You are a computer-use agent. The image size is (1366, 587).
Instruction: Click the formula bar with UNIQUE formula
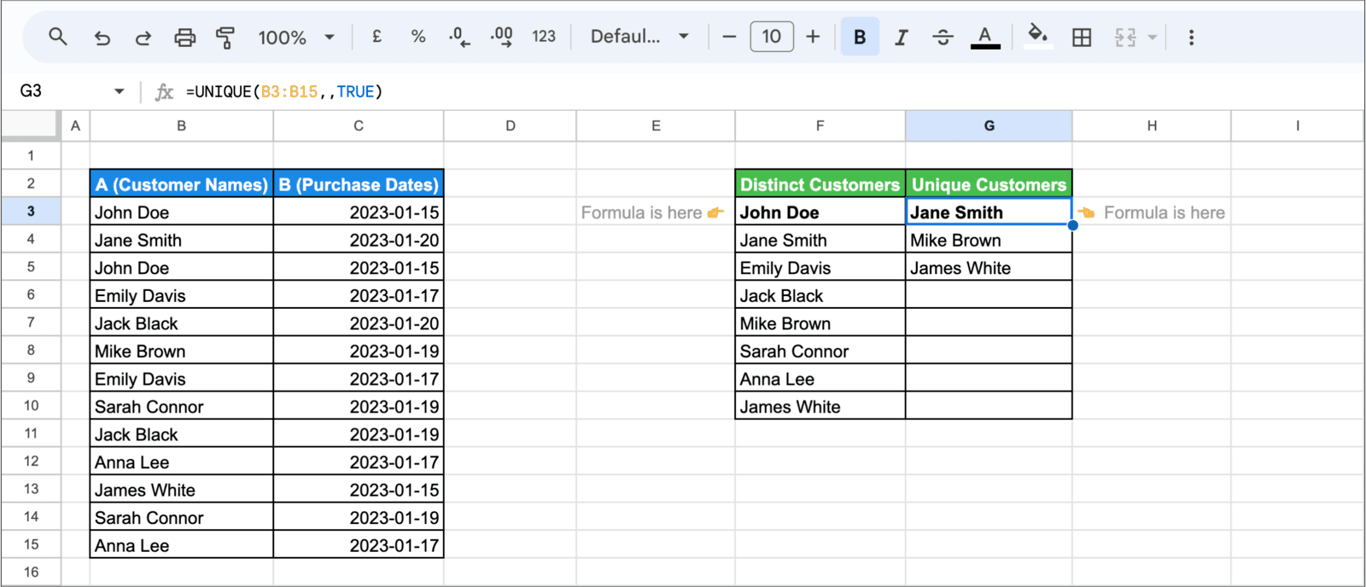pos(770,91)
